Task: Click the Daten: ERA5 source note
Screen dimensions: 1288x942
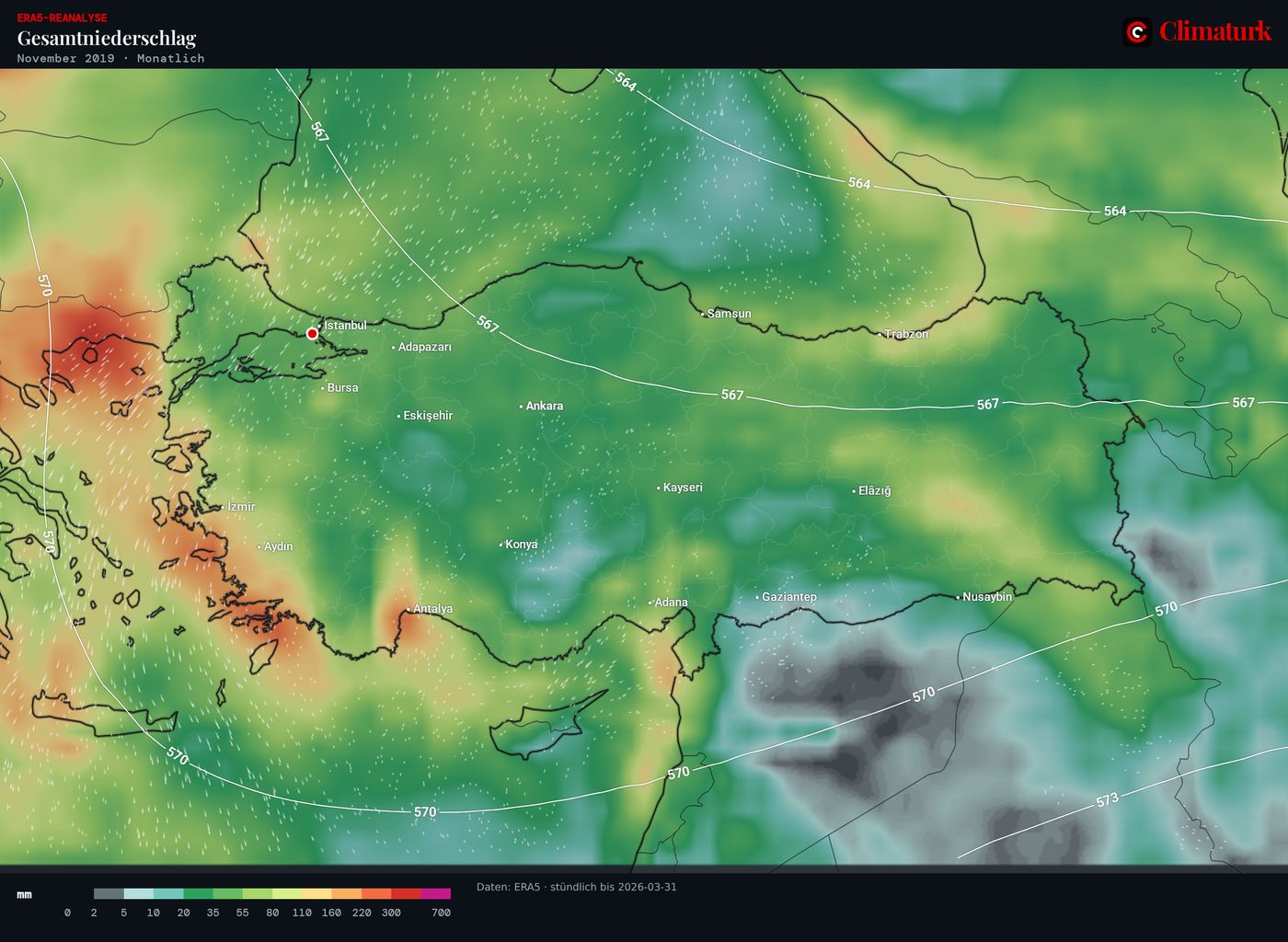Action: 576,887
